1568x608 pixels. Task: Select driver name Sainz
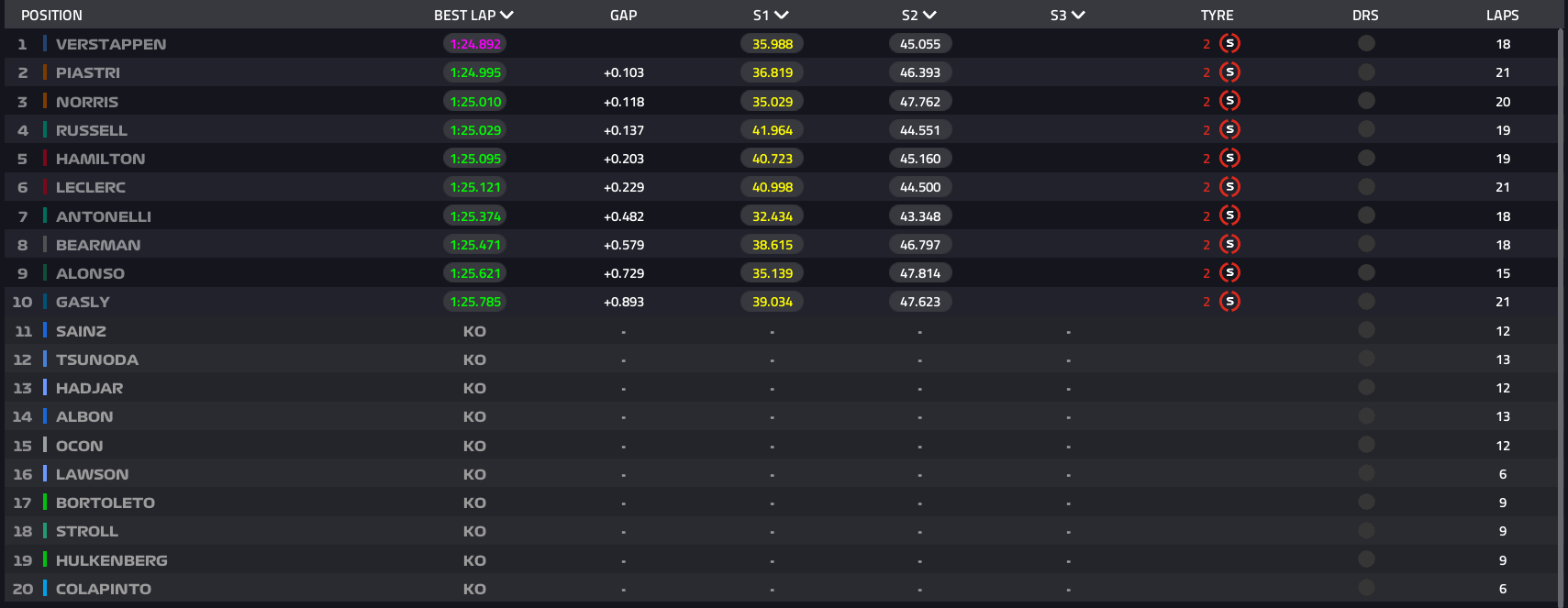[81, 331]
